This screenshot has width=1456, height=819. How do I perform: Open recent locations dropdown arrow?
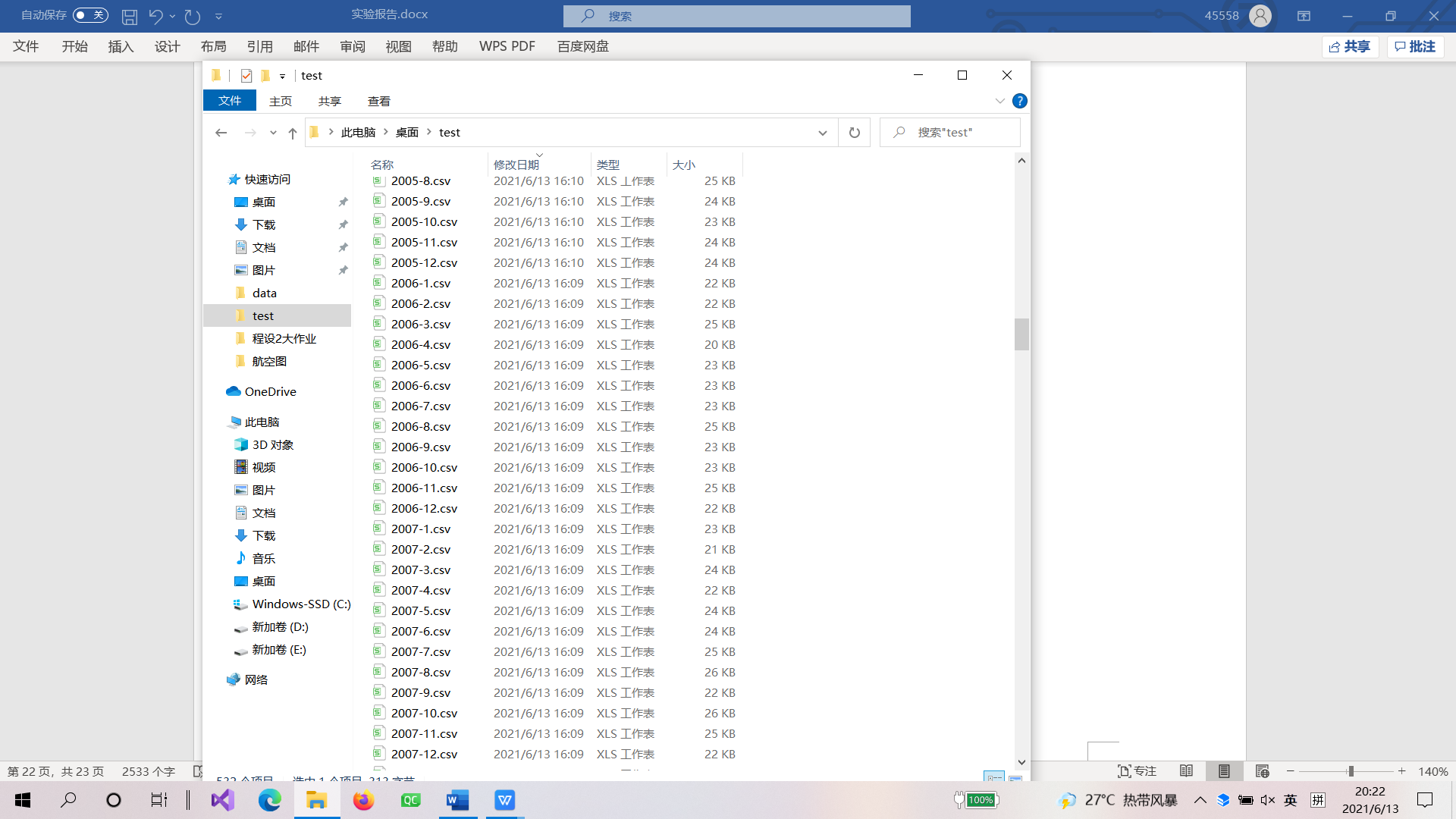coord(273,133)
